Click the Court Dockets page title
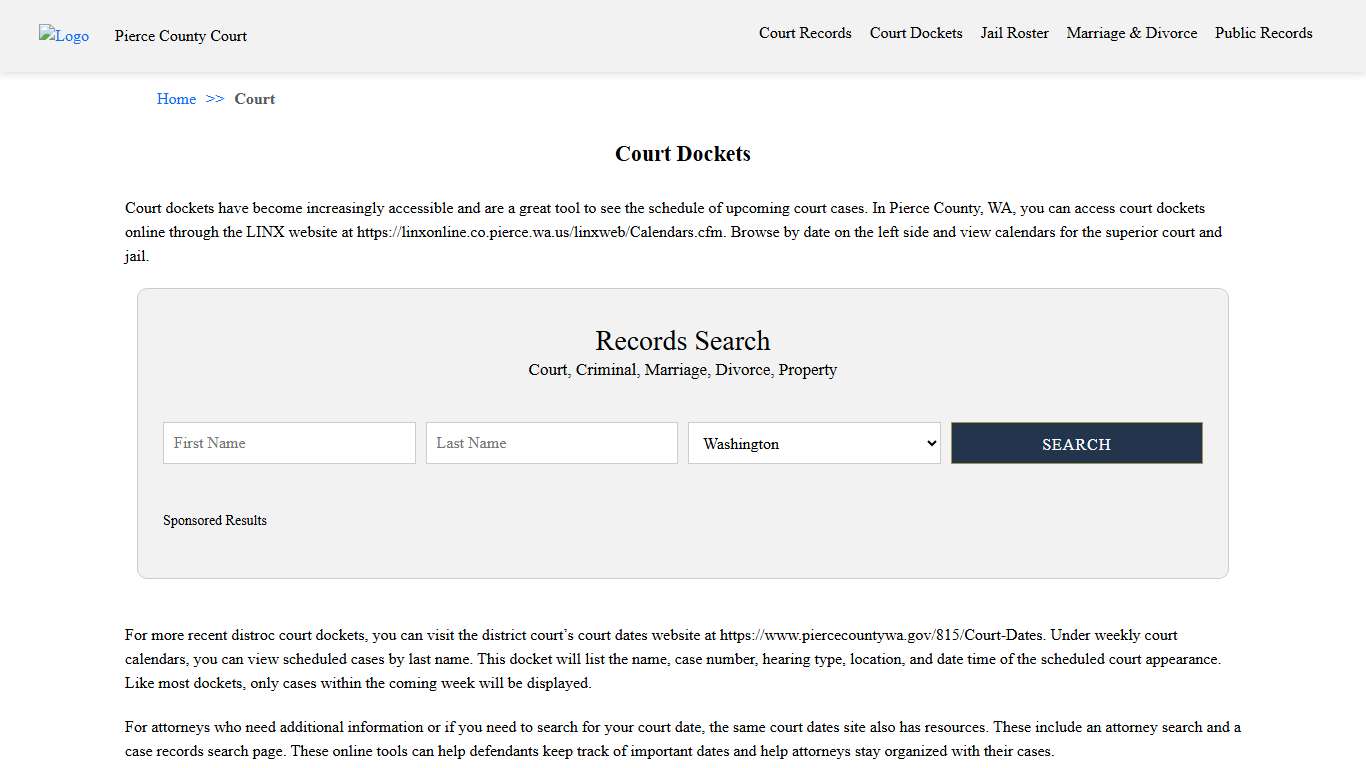The image size is (1366, 768). (682, 153)
